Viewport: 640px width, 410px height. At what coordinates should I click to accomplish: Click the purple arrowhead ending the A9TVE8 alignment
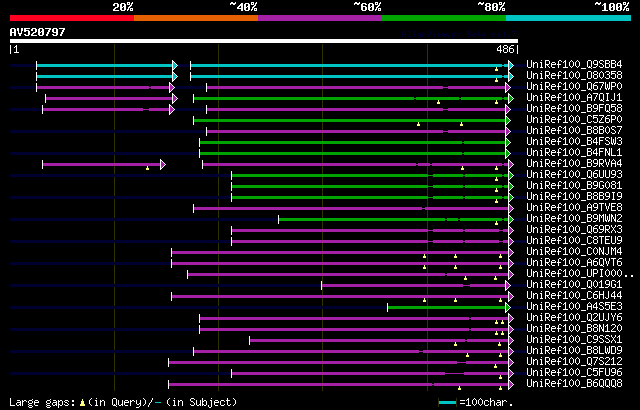point(511,208)
